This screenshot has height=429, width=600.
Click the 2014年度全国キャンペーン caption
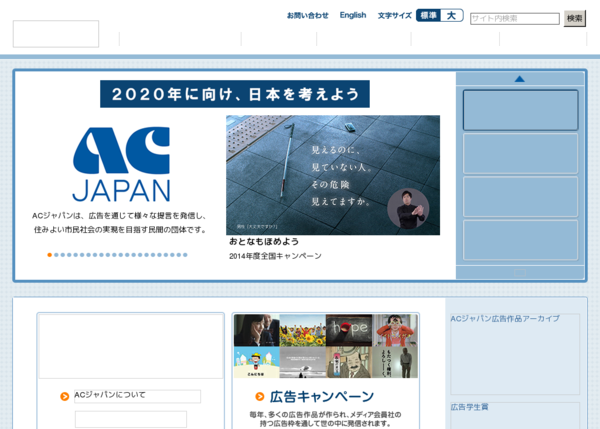click(x=275, y=256)
